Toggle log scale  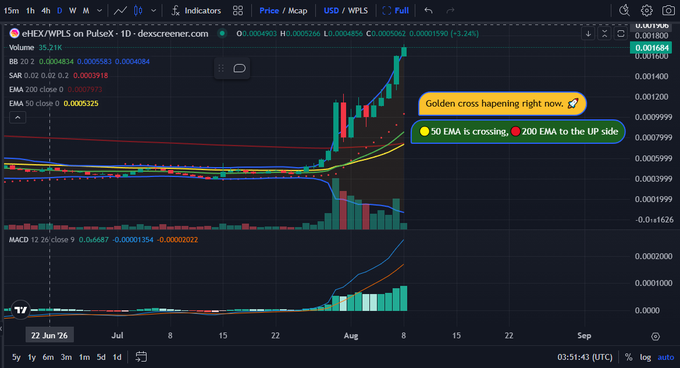[x=645, y=357]
